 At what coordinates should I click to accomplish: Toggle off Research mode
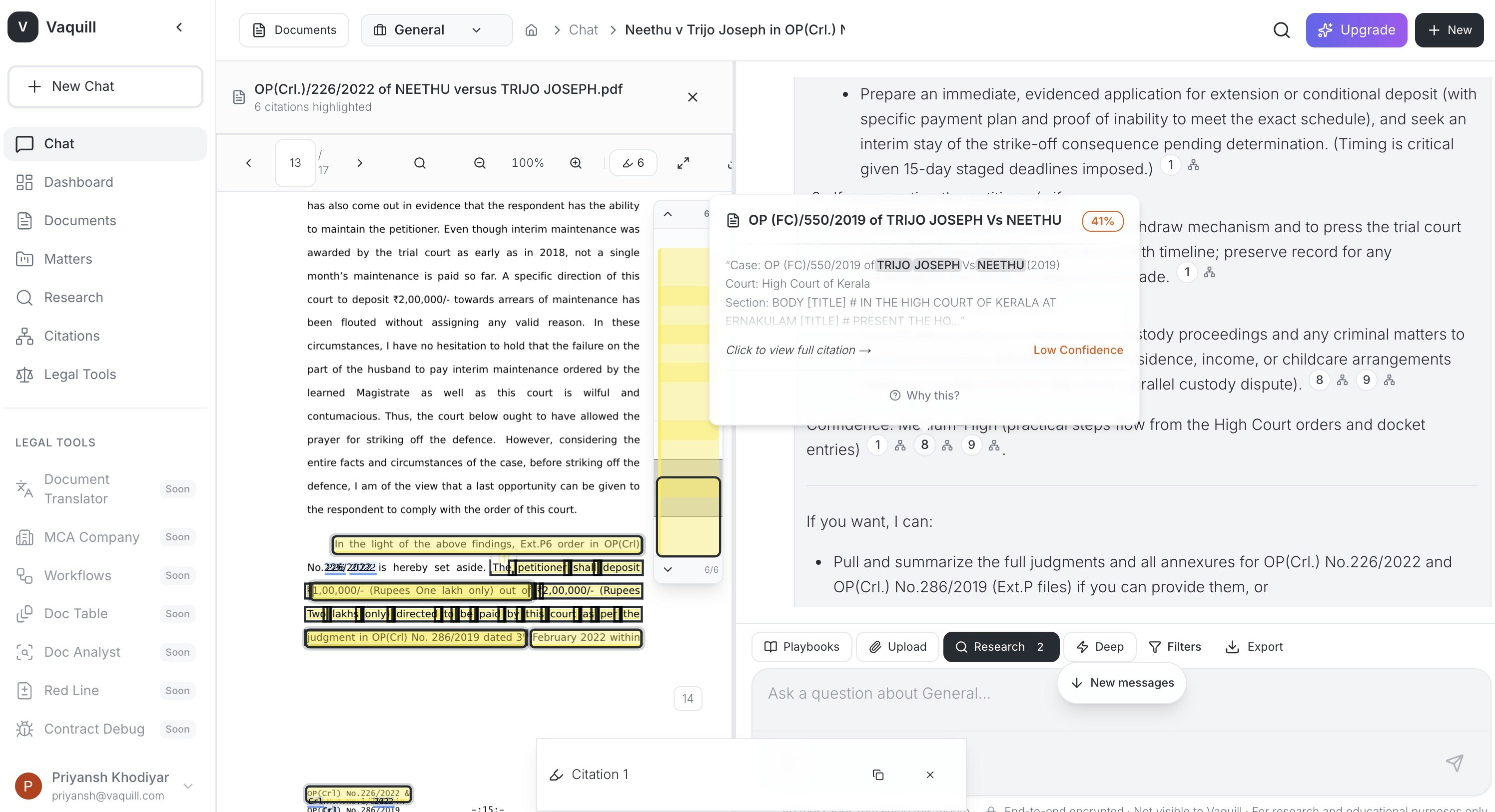(x=1000, y=646)
